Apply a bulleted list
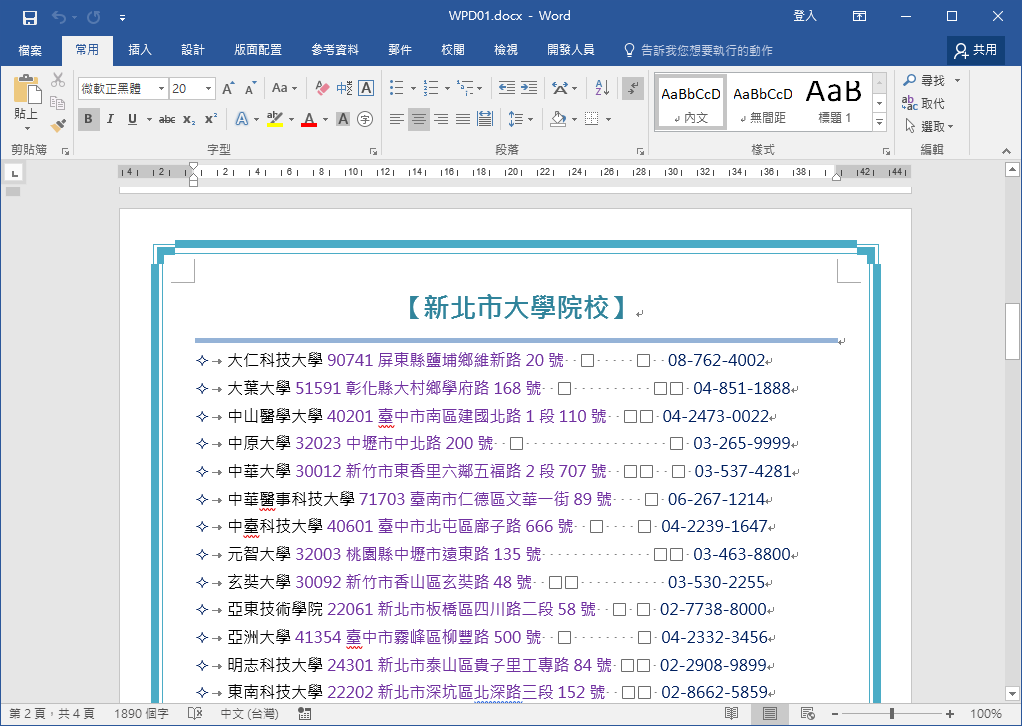 pos(395,88)
